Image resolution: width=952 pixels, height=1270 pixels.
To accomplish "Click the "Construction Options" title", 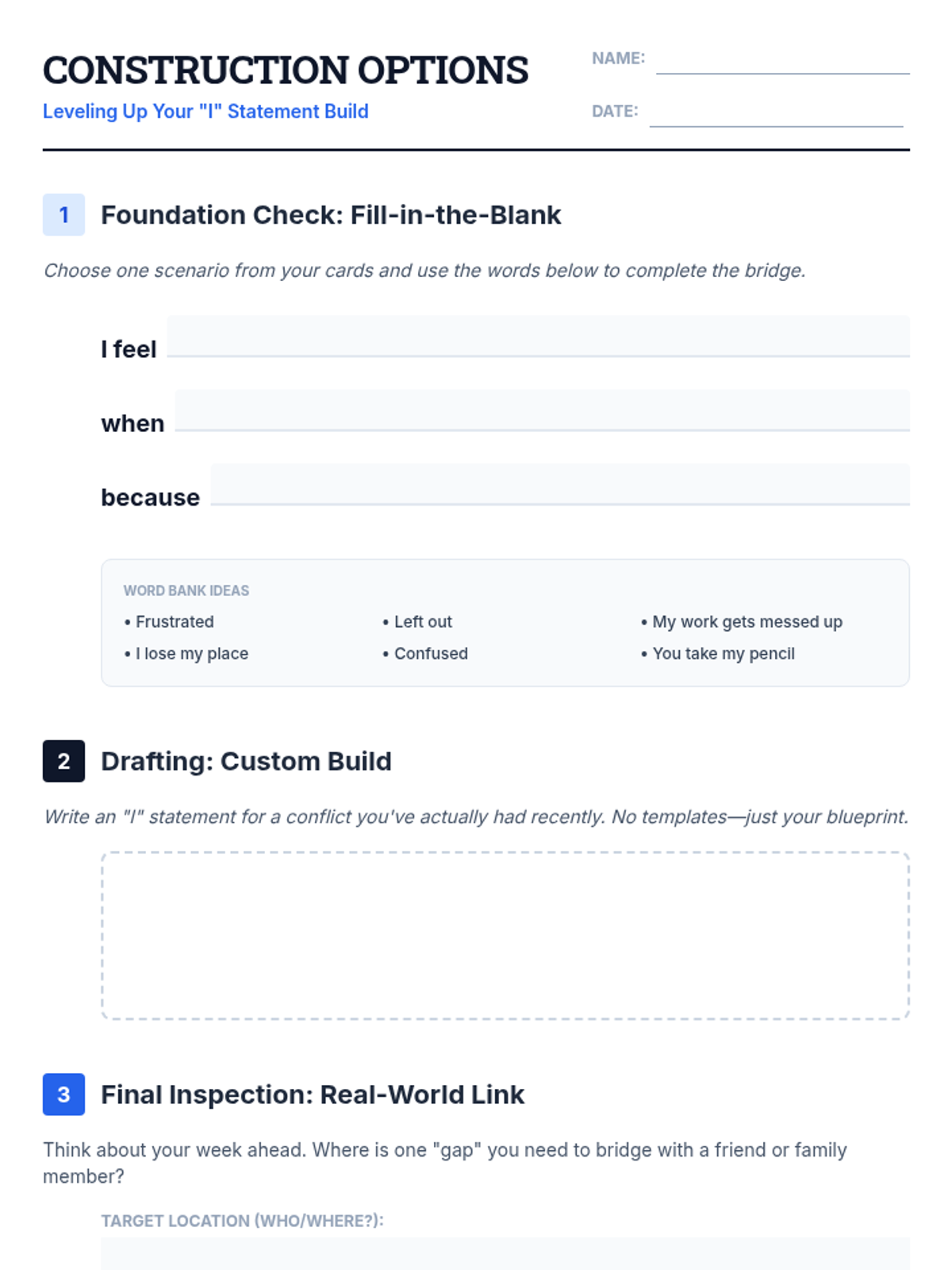I will click(286, 71).
